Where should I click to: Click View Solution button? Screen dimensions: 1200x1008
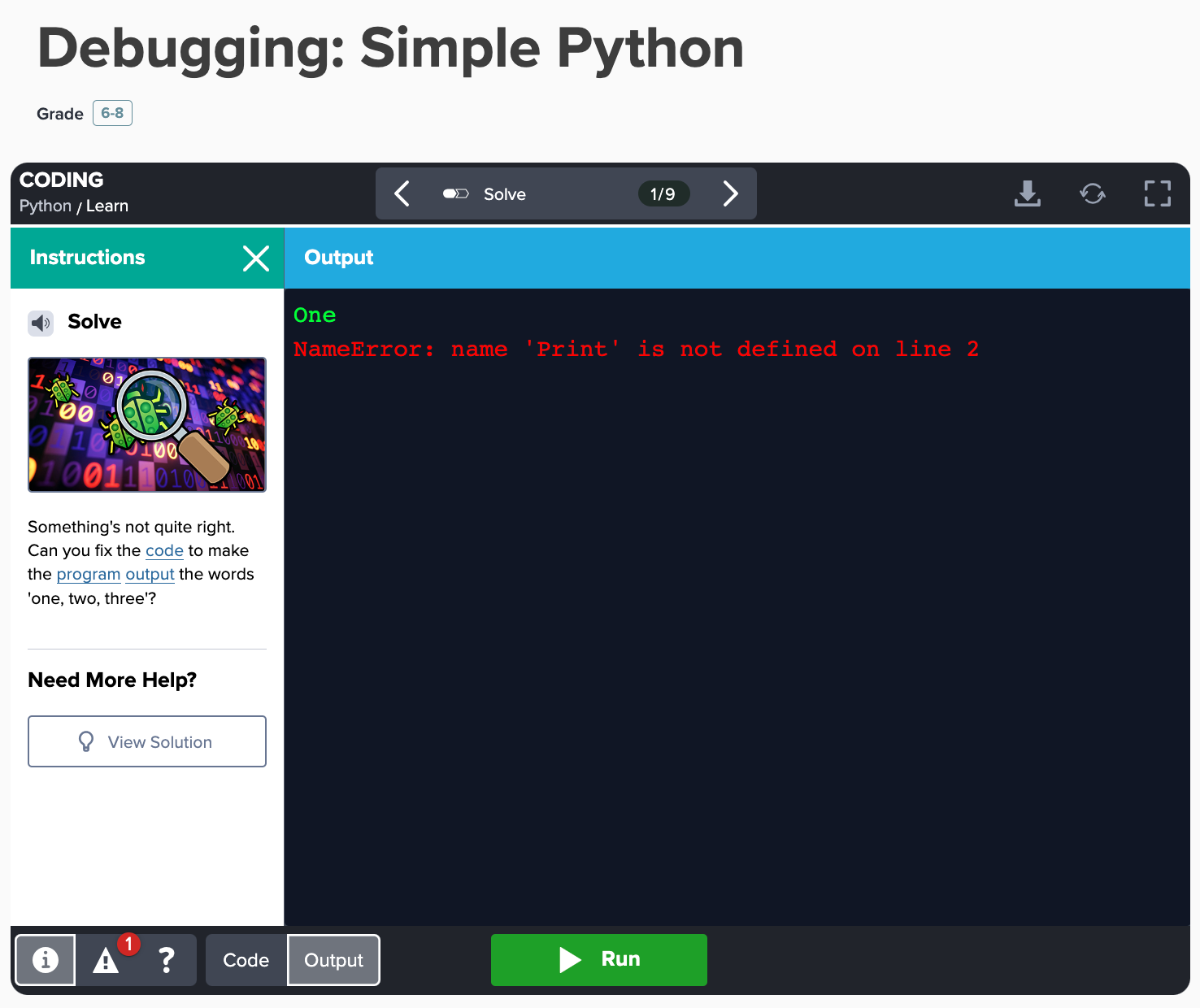tap(147, 741)
